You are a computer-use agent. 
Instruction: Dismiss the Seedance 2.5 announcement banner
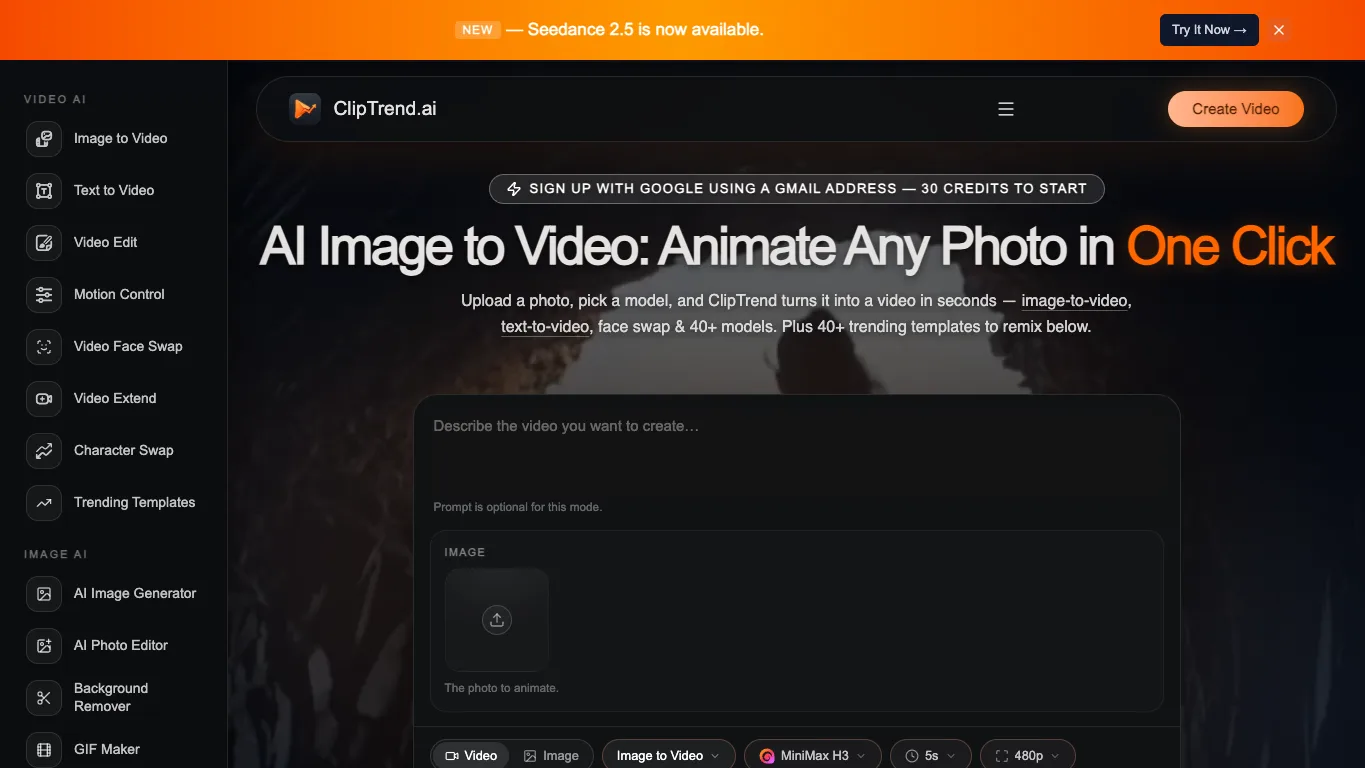pos(1279,30)
